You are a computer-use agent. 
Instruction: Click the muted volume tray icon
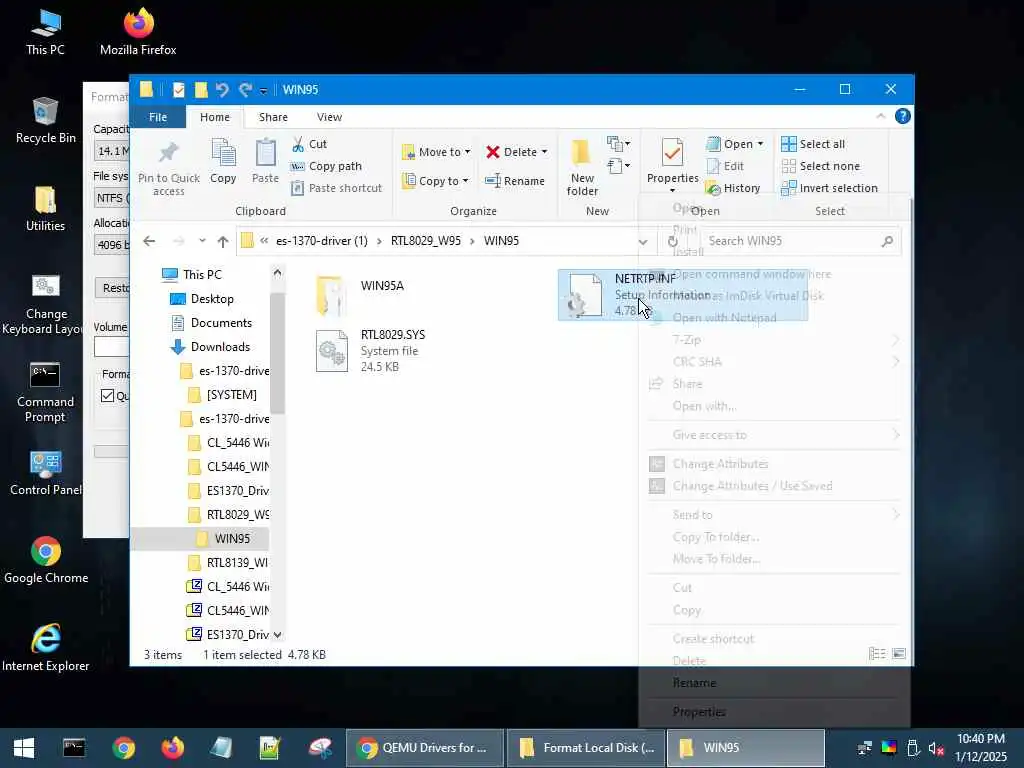coord(936,748)
